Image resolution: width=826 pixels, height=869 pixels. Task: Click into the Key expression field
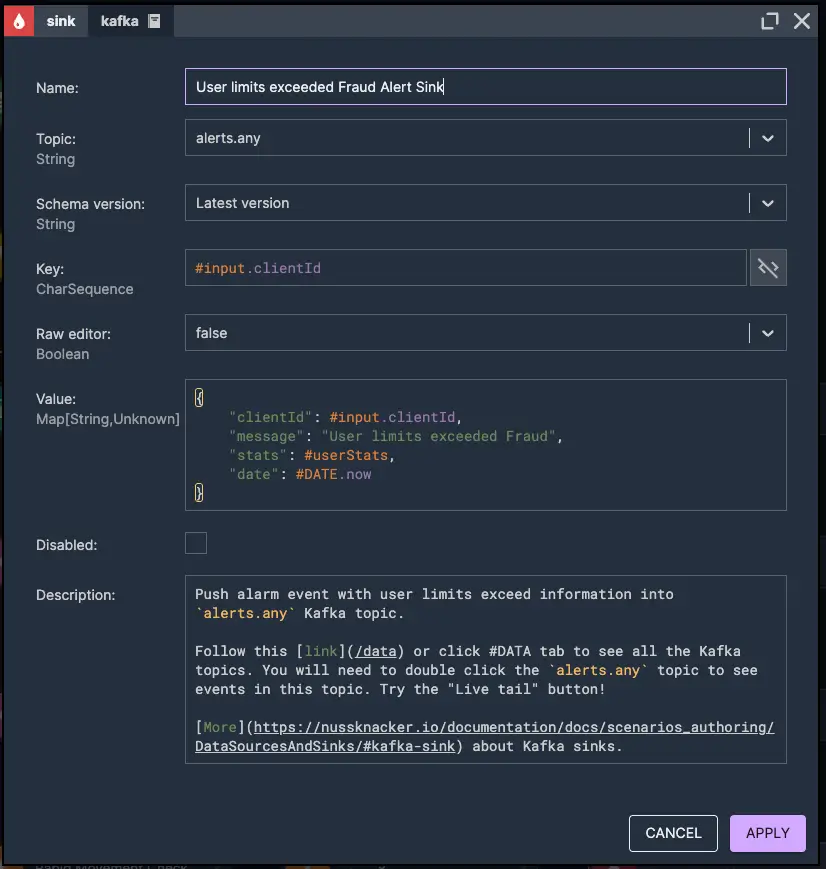coord(466,268)
